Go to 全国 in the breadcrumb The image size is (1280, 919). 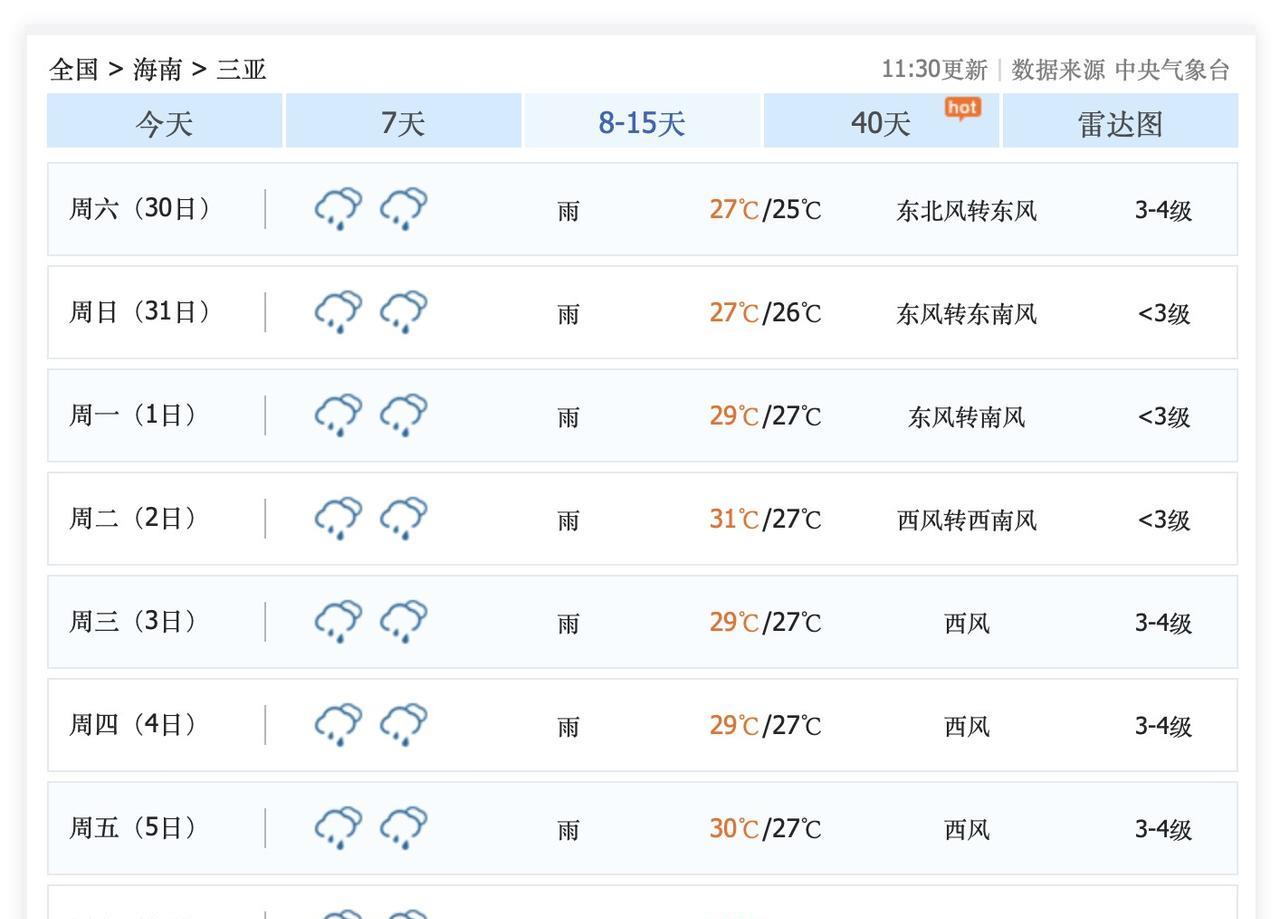pos(74,70)
